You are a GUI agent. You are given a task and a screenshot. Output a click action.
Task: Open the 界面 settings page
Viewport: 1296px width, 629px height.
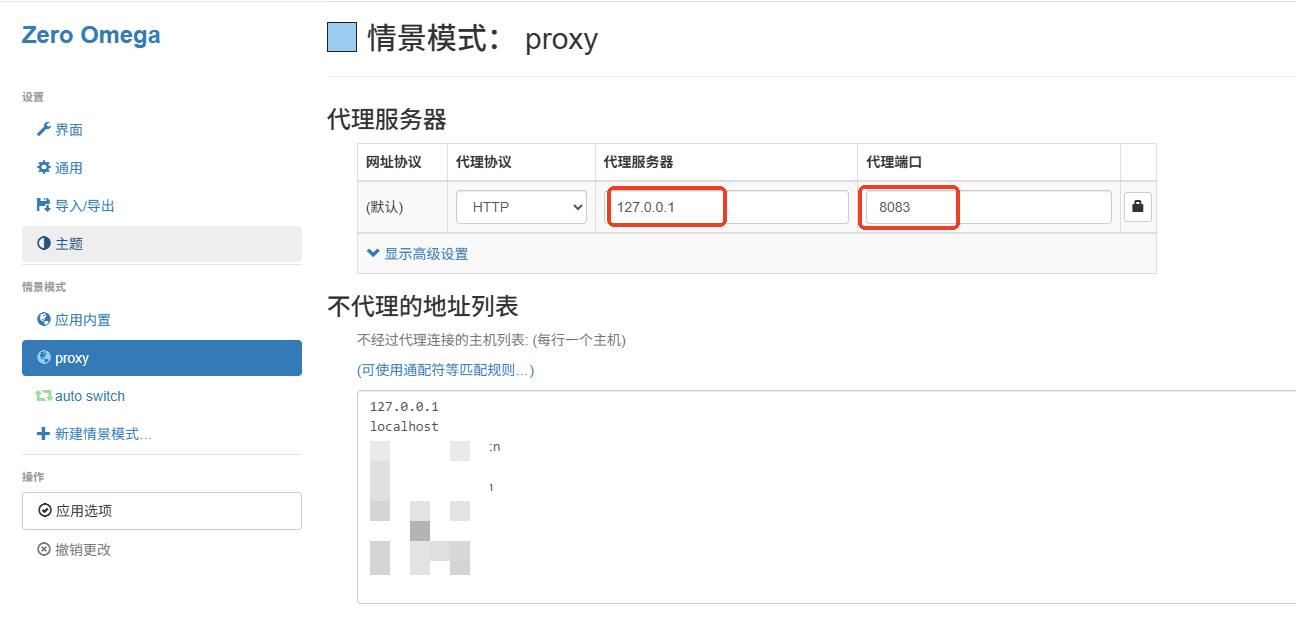[x=68, y=130]
